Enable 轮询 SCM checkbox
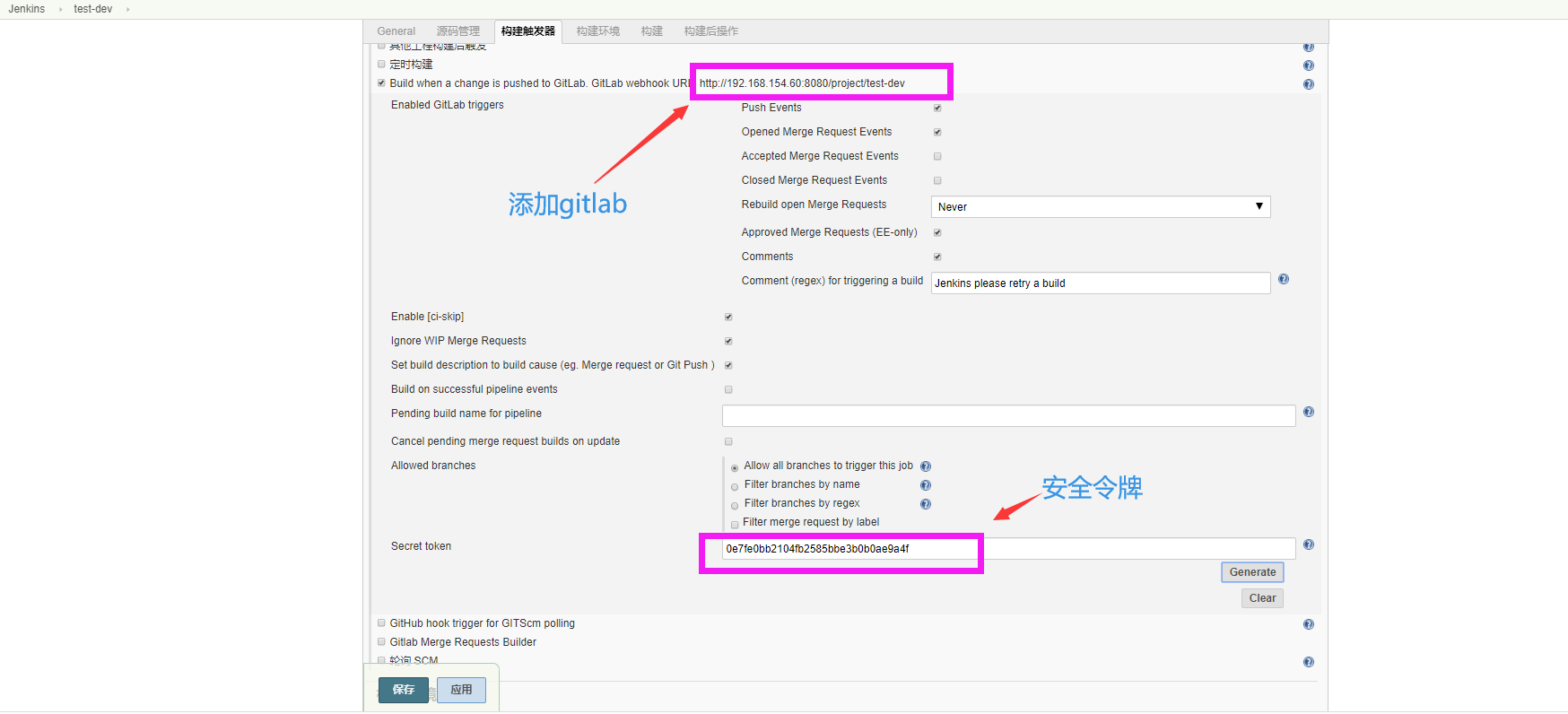1568x714 pixels. pyautogui.click(x=381, y=660)
